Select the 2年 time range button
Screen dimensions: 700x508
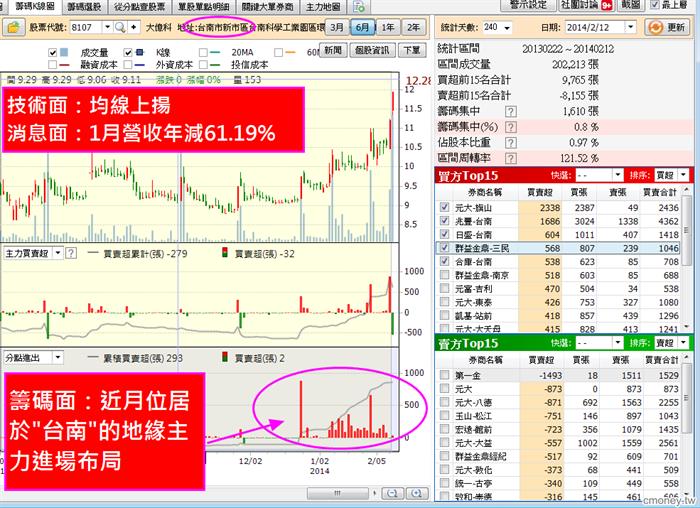tap(413, 27)
